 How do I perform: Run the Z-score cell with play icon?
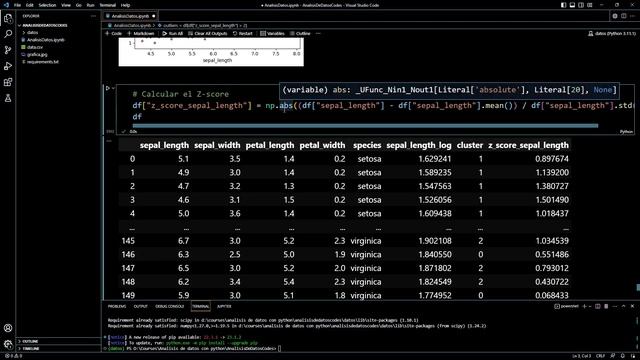[x=108, y=88]
